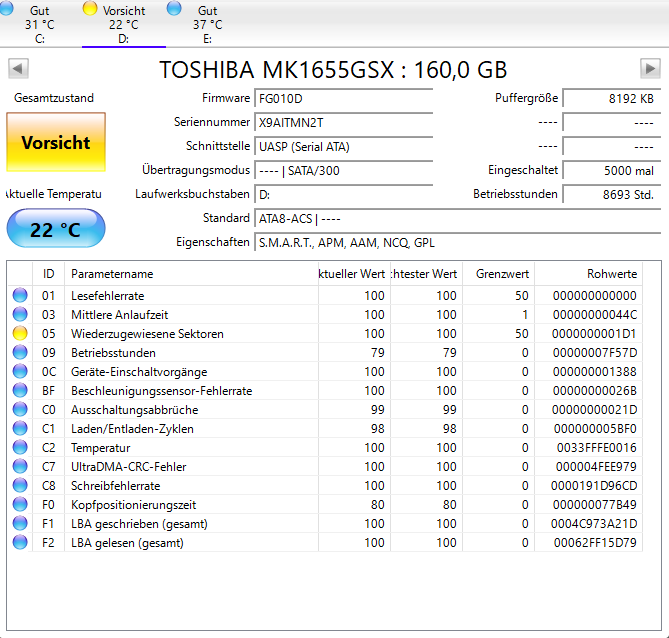The height and width of the screenshot is (638, 669).
Task: Click the blue health icon for drive E:
Action: pos(174,8)
